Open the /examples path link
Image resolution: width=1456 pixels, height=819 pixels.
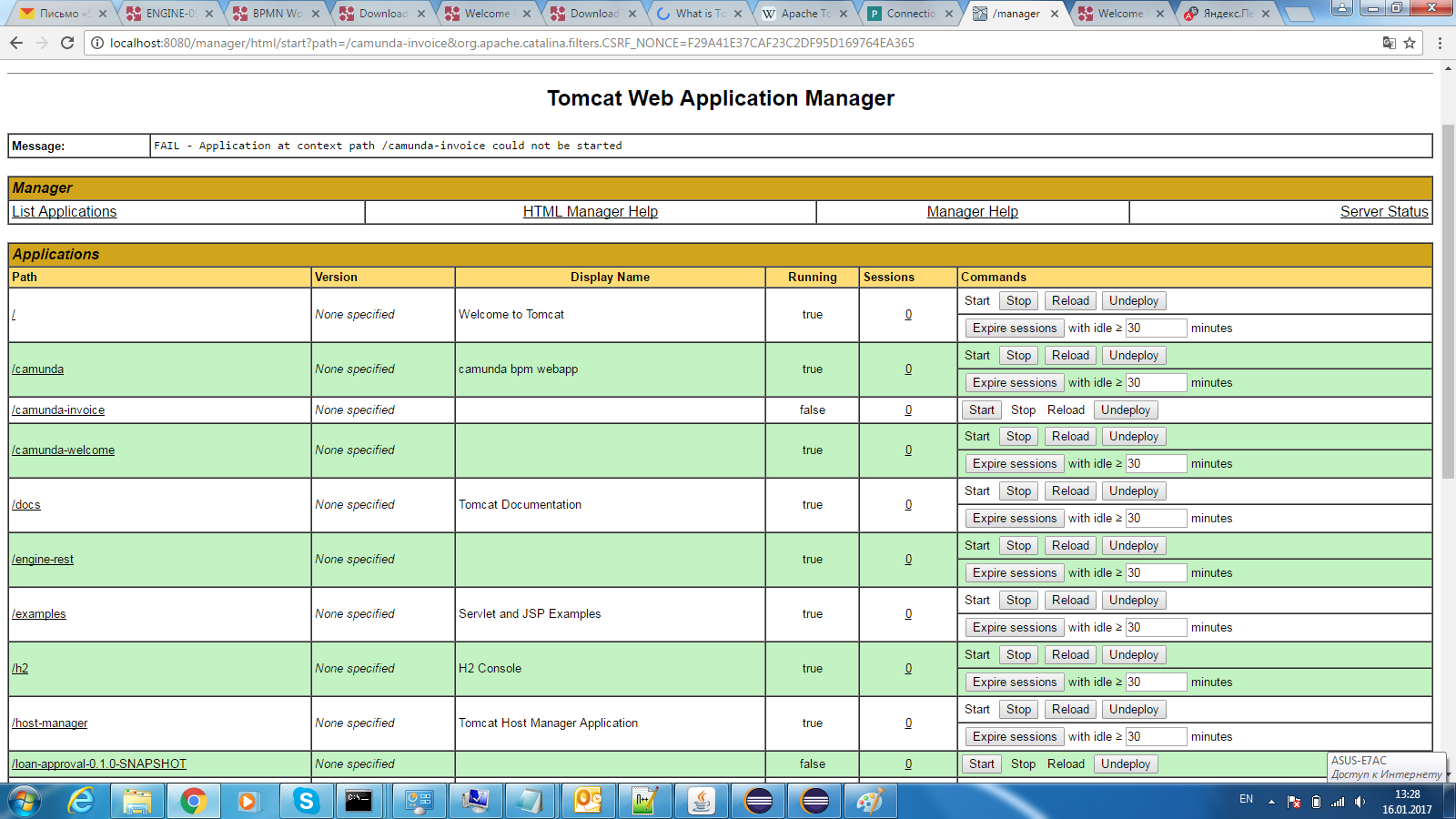39,614
